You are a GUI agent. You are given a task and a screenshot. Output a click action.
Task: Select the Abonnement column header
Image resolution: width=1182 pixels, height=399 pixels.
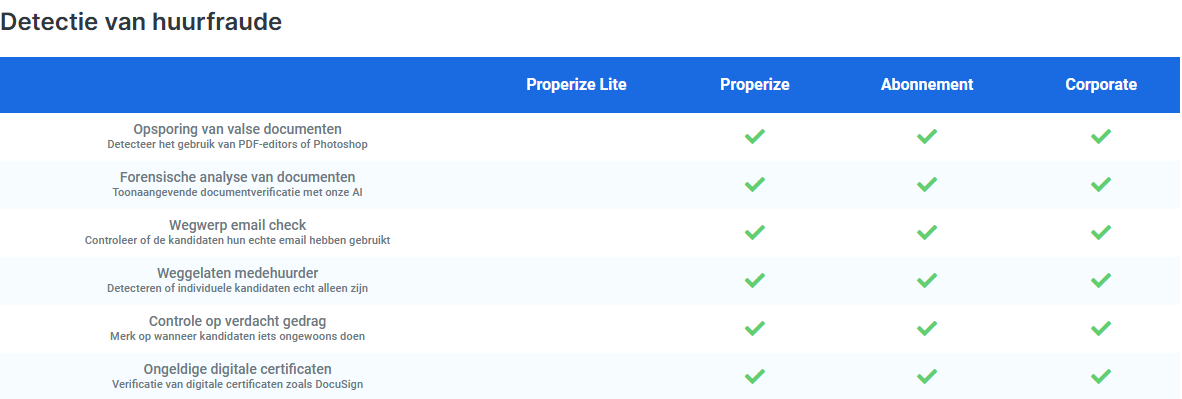[x=927, y=84]
